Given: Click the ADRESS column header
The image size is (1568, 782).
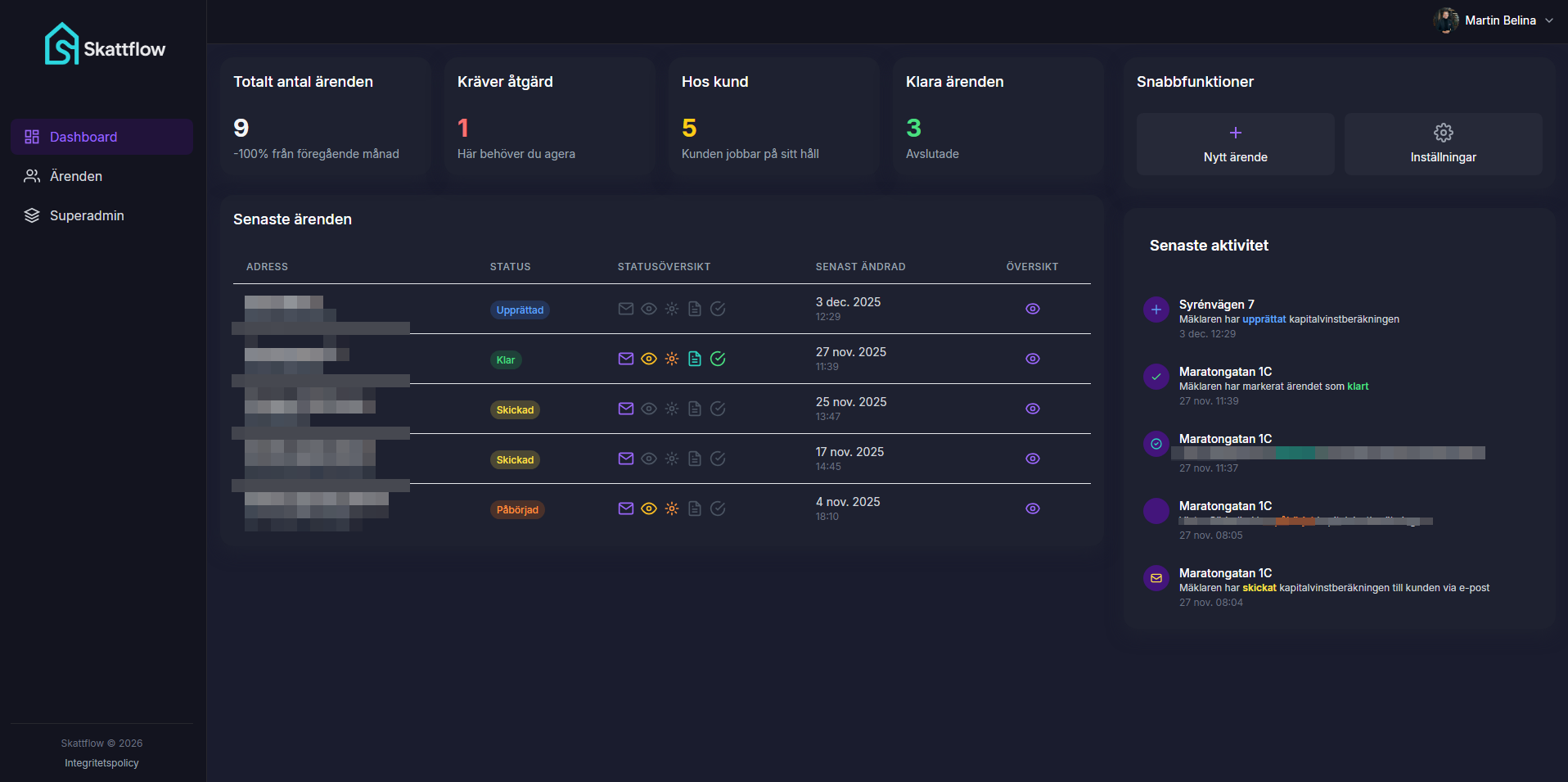Looking at the screenshot, I should tap(268, 267).
